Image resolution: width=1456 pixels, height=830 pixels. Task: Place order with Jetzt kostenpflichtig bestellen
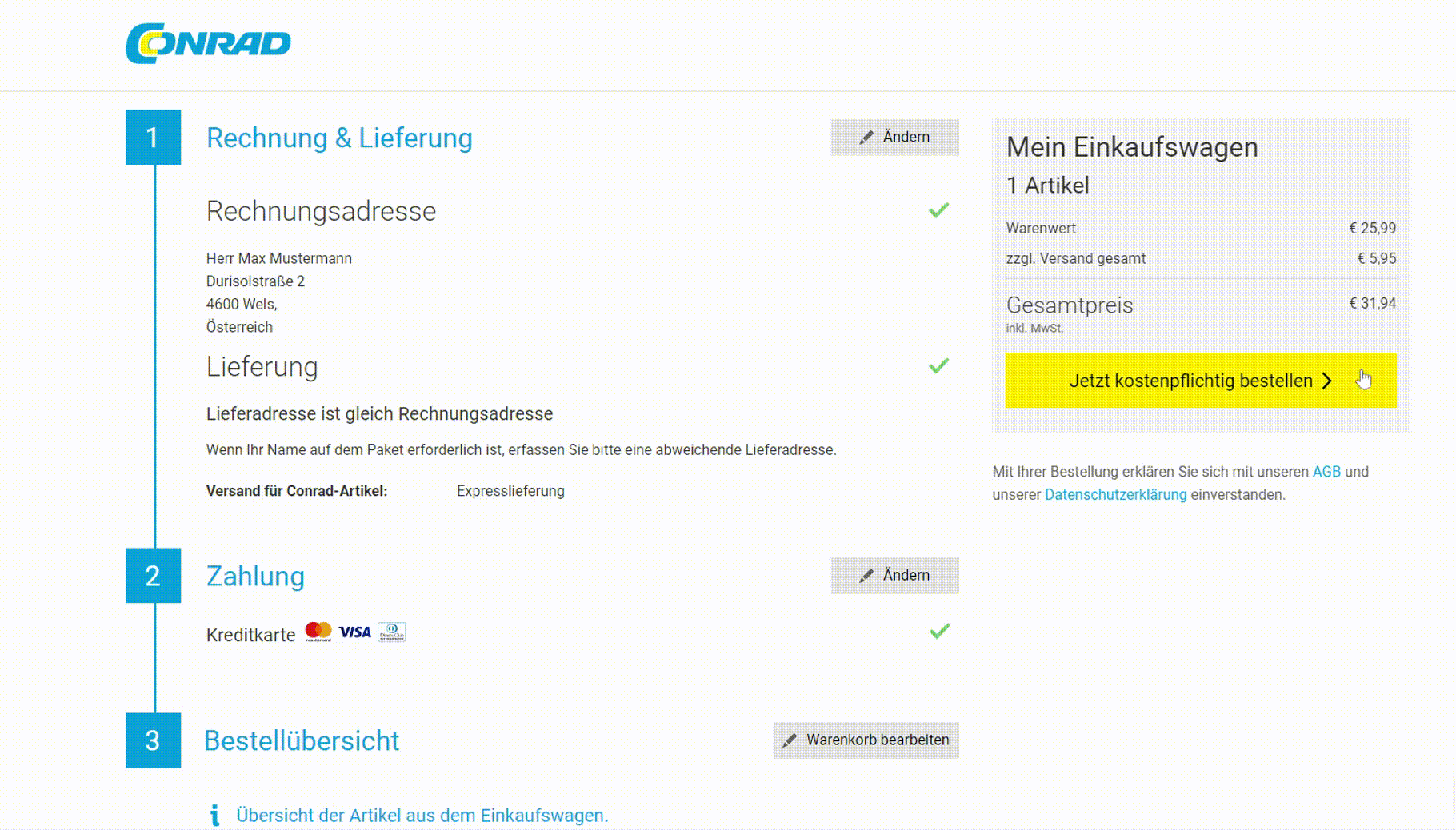(x=1200, y=381)
